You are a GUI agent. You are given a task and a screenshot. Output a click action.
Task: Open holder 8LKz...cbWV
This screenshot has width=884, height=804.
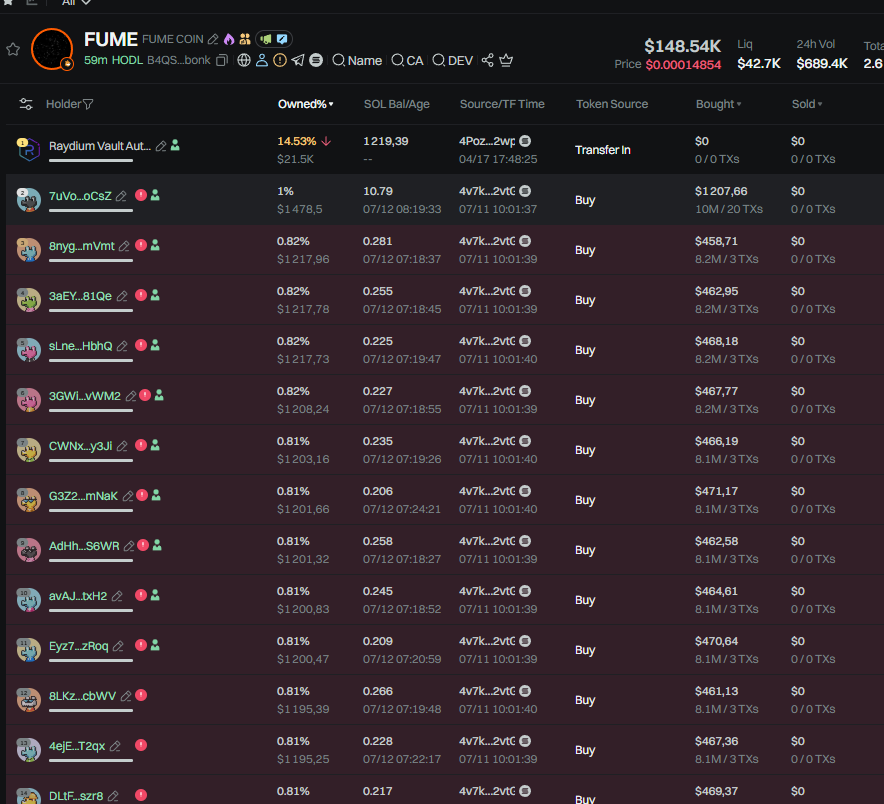(82, 696)
